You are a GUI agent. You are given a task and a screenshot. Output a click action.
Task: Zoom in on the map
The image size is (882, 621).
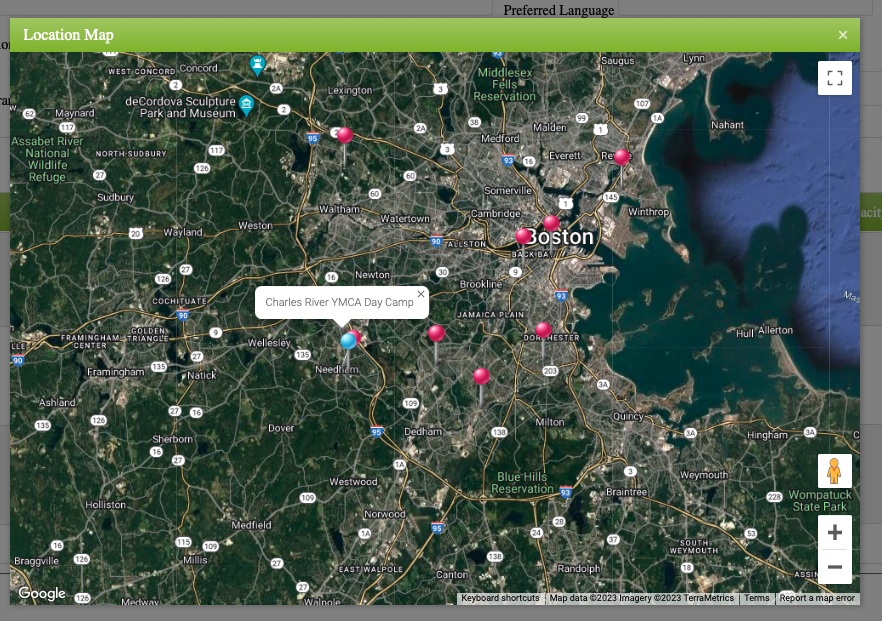[835, 532]
